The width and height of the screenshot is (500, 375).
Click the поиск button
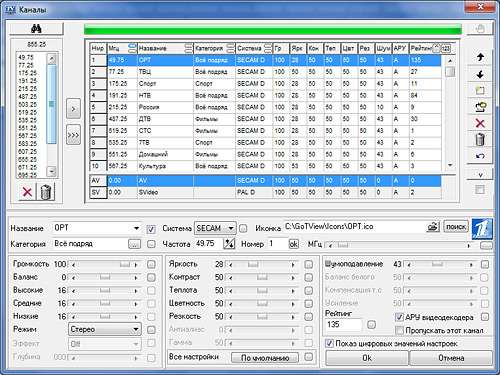(x=456, y=227)
